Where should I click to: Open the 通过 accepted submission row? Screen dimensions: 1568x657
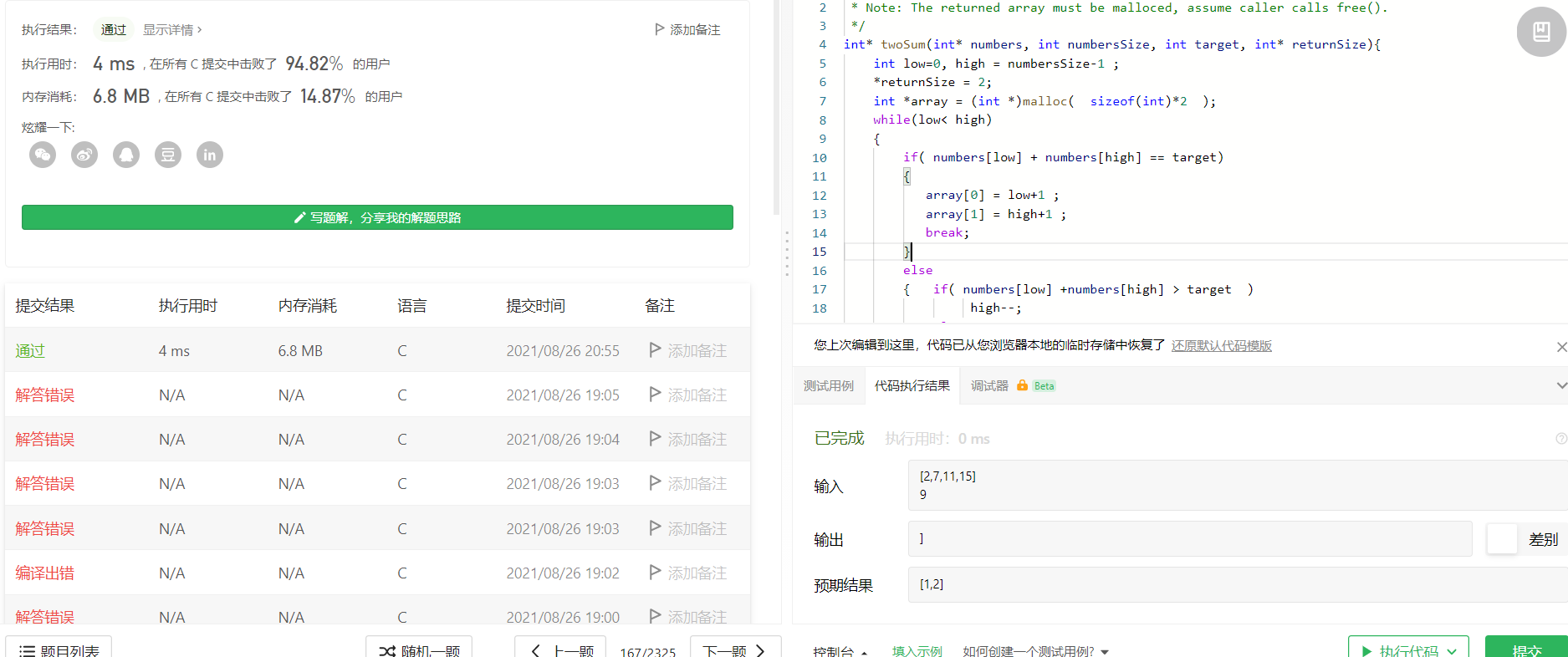[377, 350]
